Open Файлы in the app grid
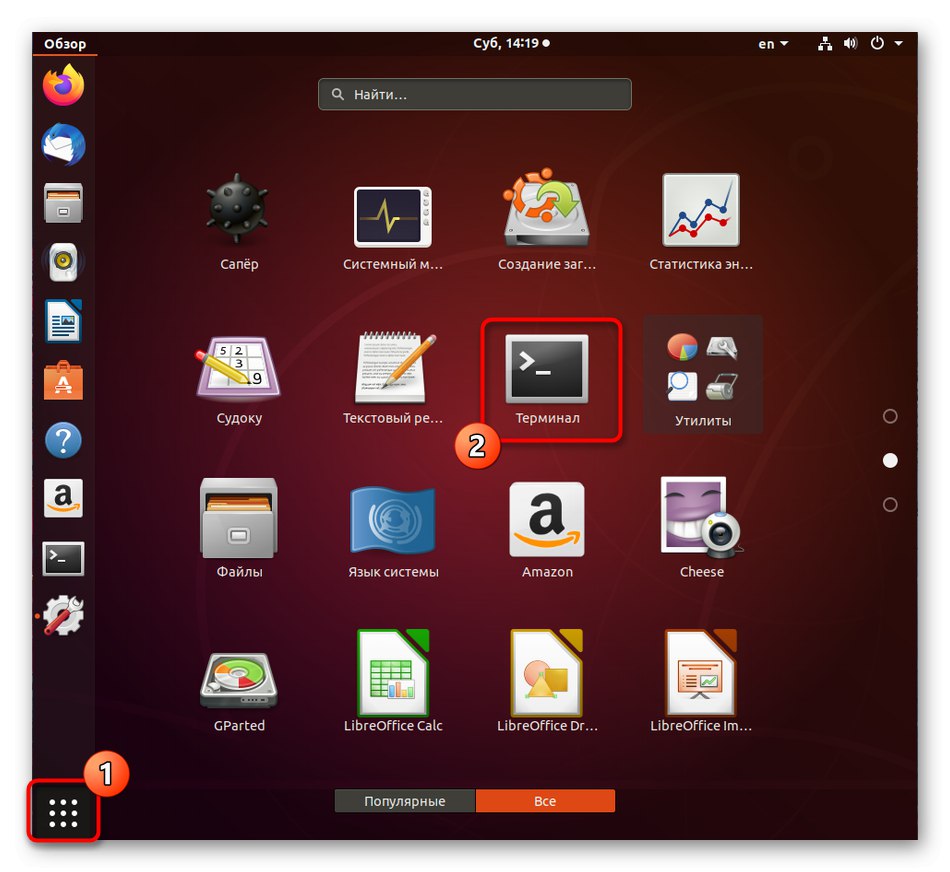 239,528
